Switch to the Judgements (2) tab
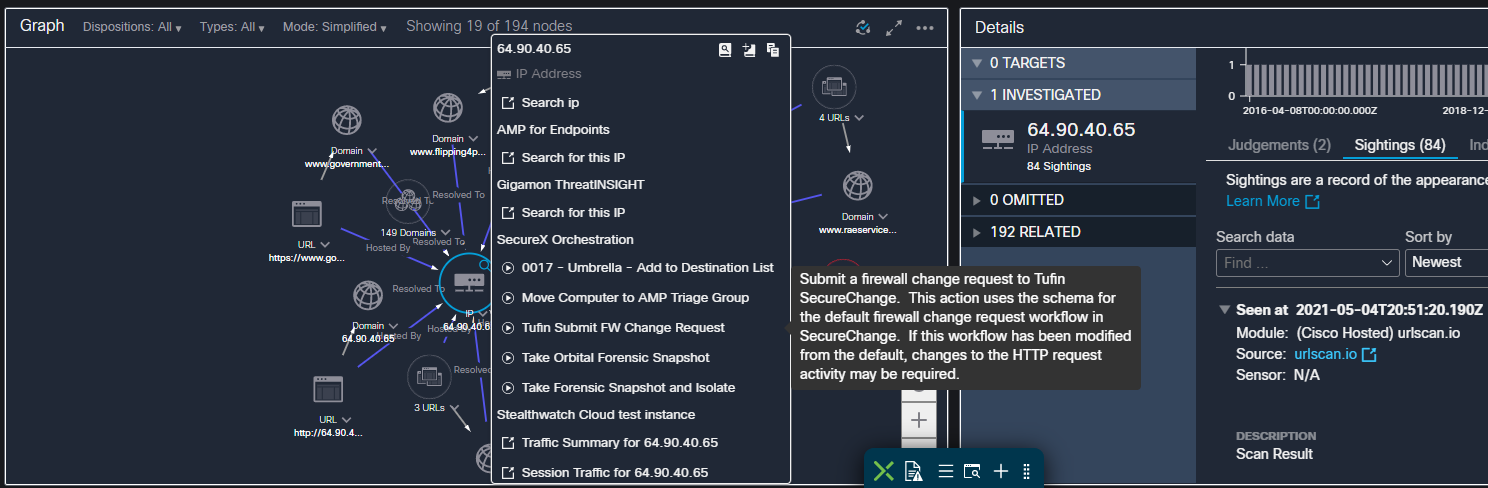The width and height of the screenshot is (1488, 488). point(1279,145)
